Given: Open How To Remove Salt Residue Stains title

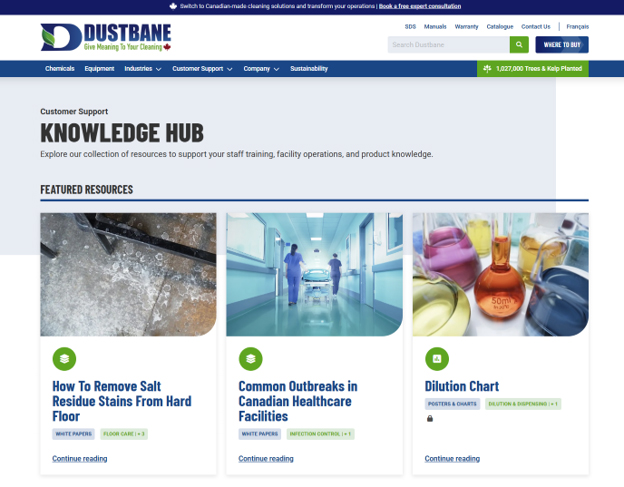Looking at the screenshot, I should [x=122, y=401].
